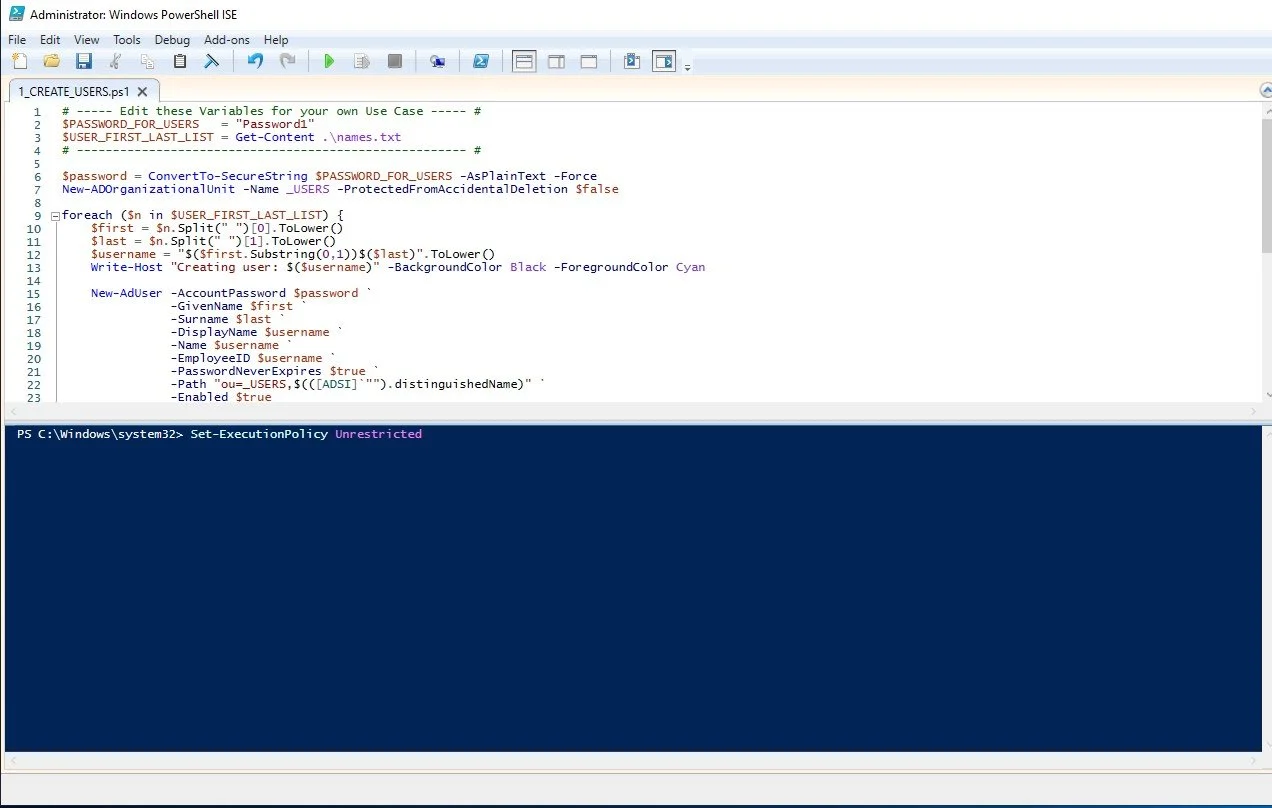Click the Show Command Add-on icon

[664, 62]
